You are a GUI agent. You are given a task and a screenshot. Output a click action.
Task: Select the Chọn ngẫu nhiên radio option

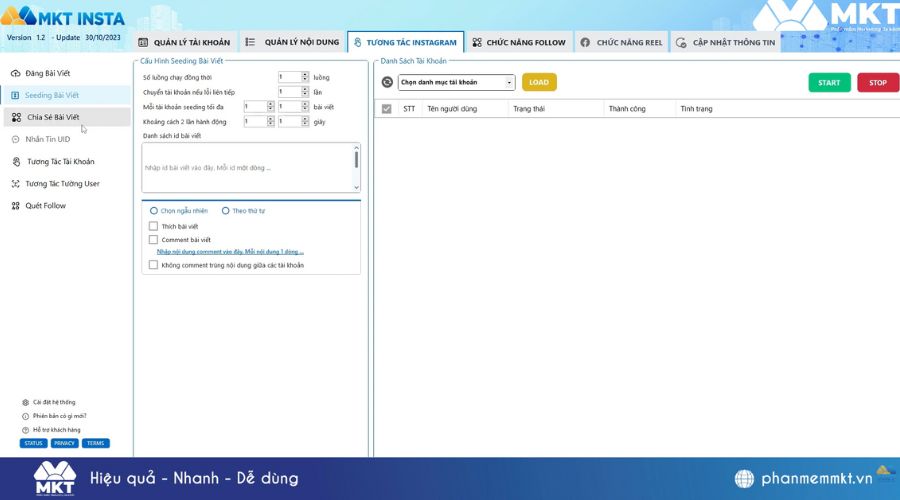tap(153, 211)
